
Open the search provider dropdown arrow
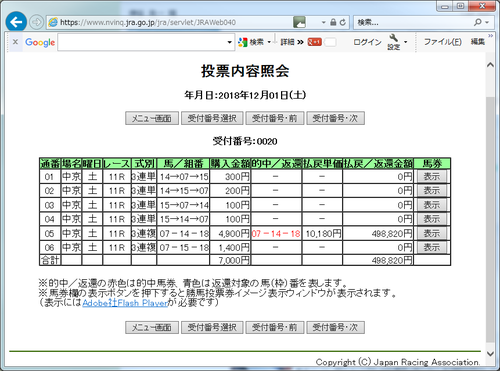[x=487, y=22]
